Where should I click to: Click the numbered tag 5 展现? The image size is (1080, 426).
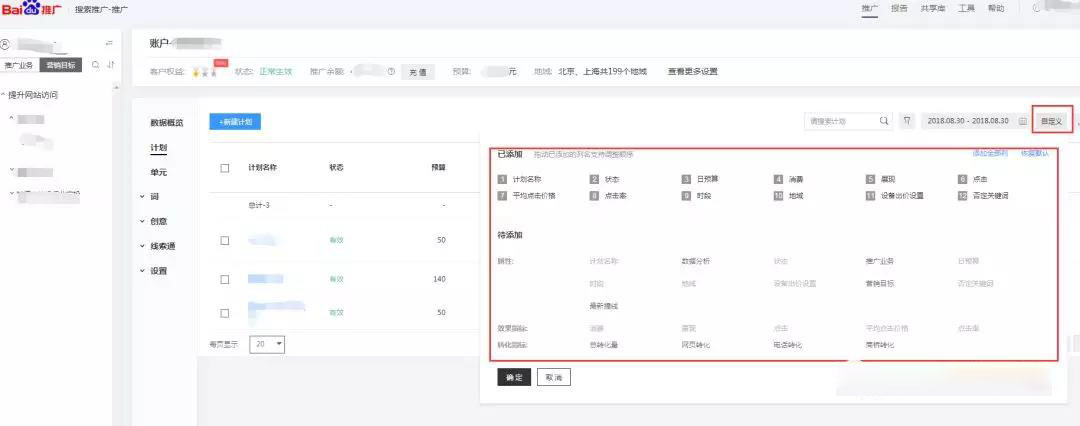pos(880,179)
